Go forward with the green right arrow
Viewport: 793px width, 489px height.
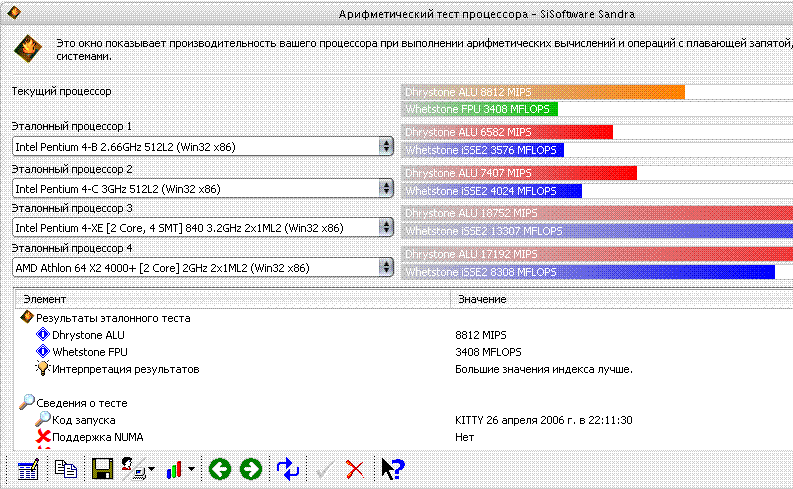(251, 469)
